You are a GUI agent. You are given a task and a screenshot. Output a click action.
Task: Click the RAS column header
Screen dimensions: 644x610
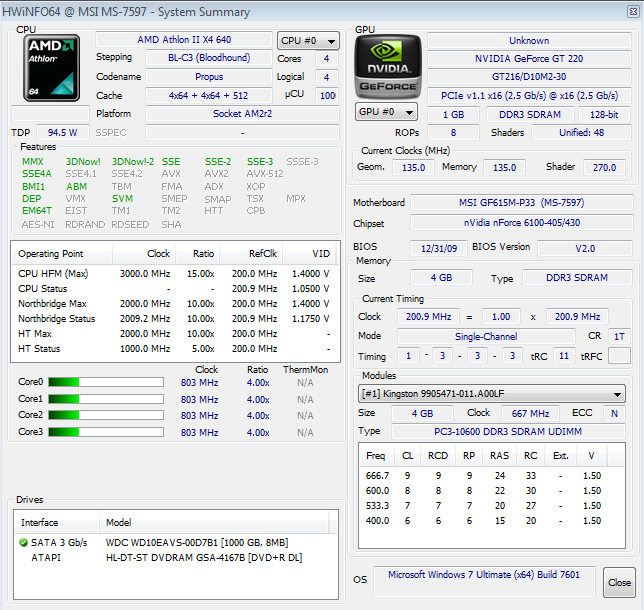pos(499,456)
